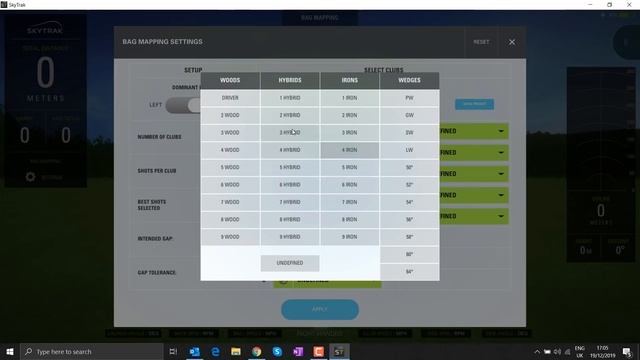Choose 2 WOOD in the club grid
640x360 pixels.
point(230,116)
